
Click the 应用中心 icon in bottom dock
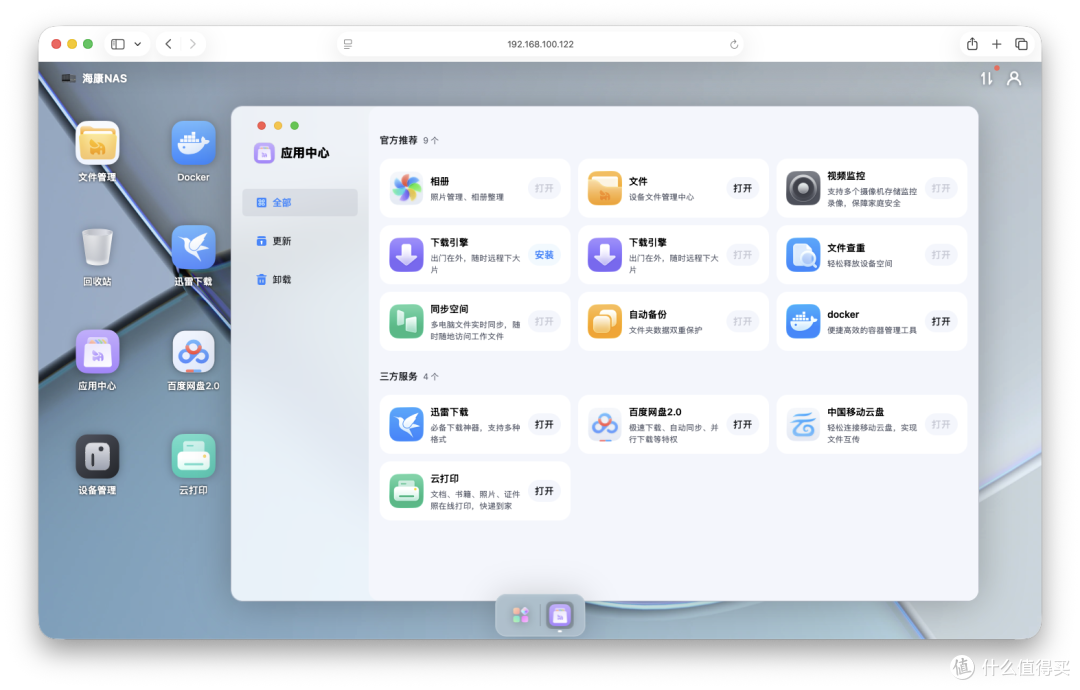click(x=560, y=615)
